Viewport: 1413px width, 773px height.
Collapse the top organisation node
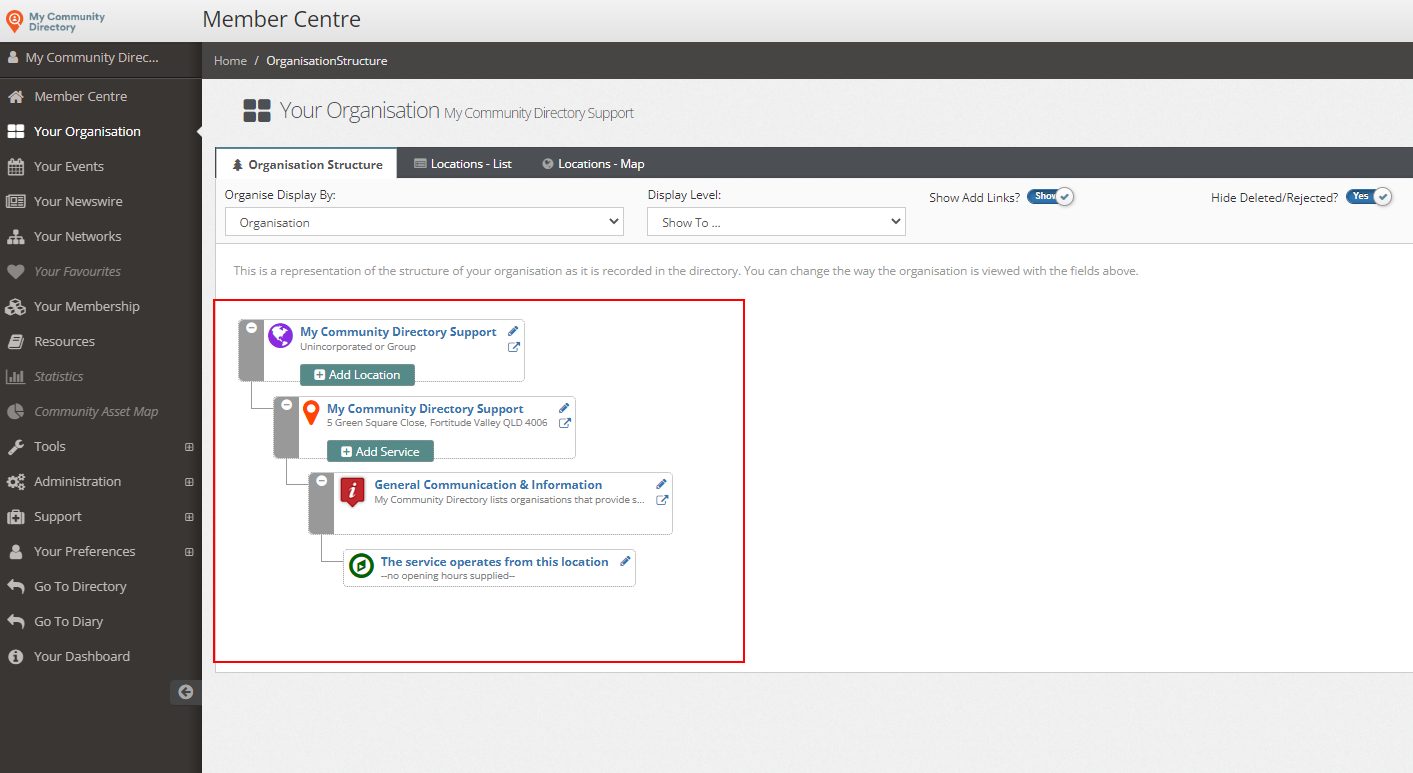point(252,328)
